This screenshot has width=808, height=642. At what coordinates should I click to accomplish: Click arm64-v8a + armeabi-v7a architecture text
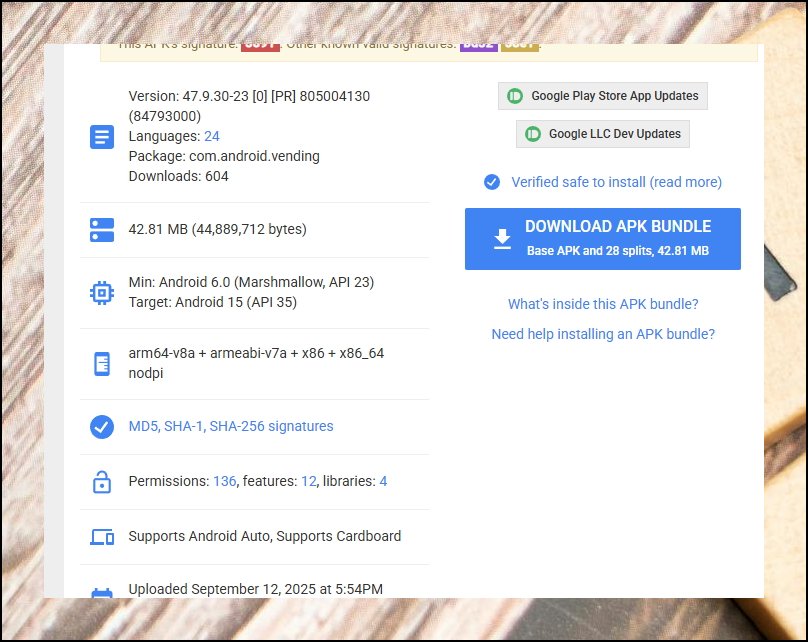256,353
